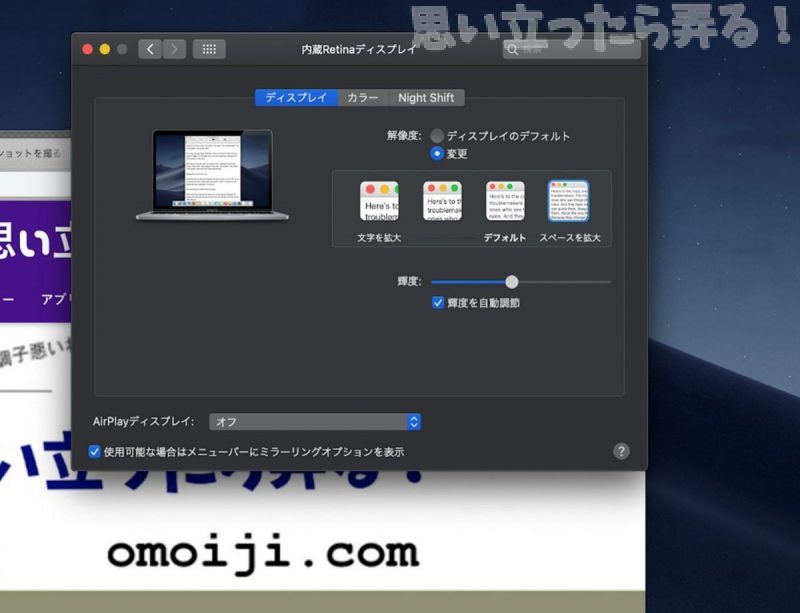Click the forward navigation arrow
The width and height of the screenshot is (800, 613).
click(x=174, y=49)
